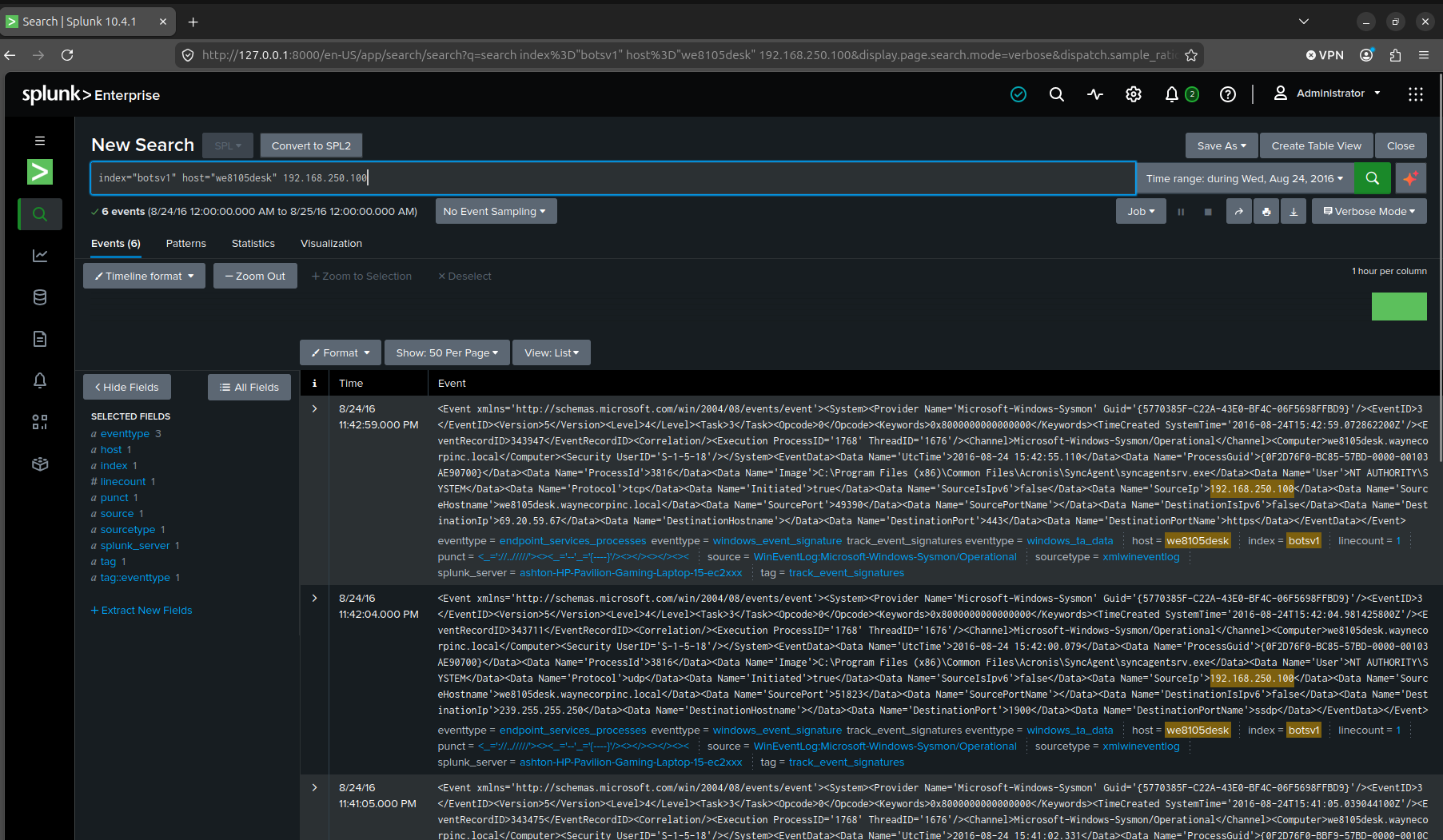The width and height of the screenshot is (1443, 840).
Task: Open the SPL language dropdown
Action: [228, 145]
